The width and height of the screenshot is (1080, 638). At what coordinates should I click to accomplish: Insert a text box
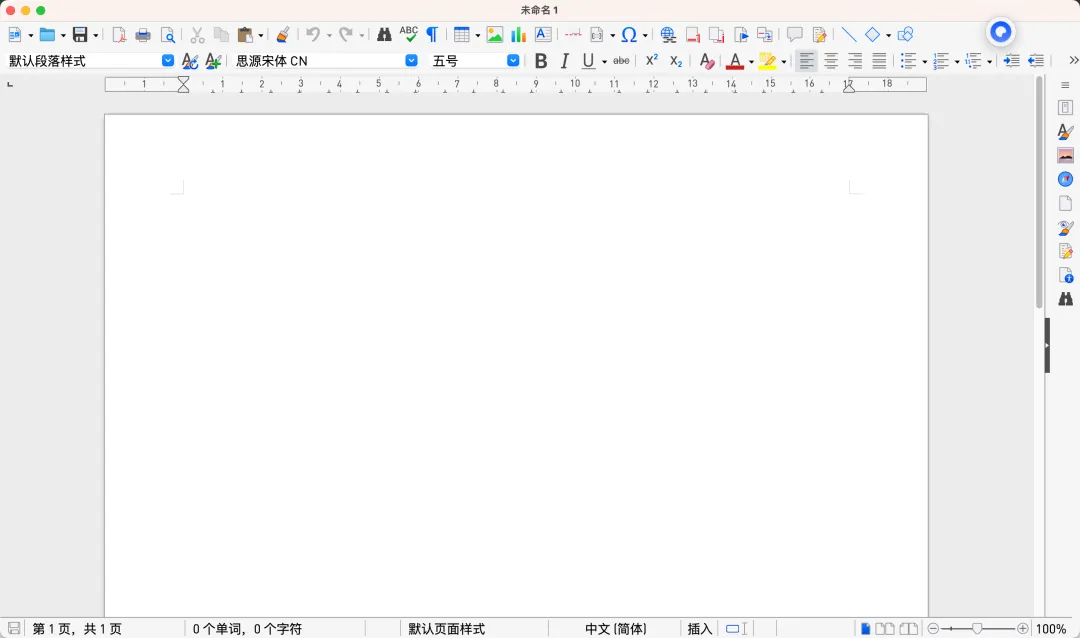(543, 34)
